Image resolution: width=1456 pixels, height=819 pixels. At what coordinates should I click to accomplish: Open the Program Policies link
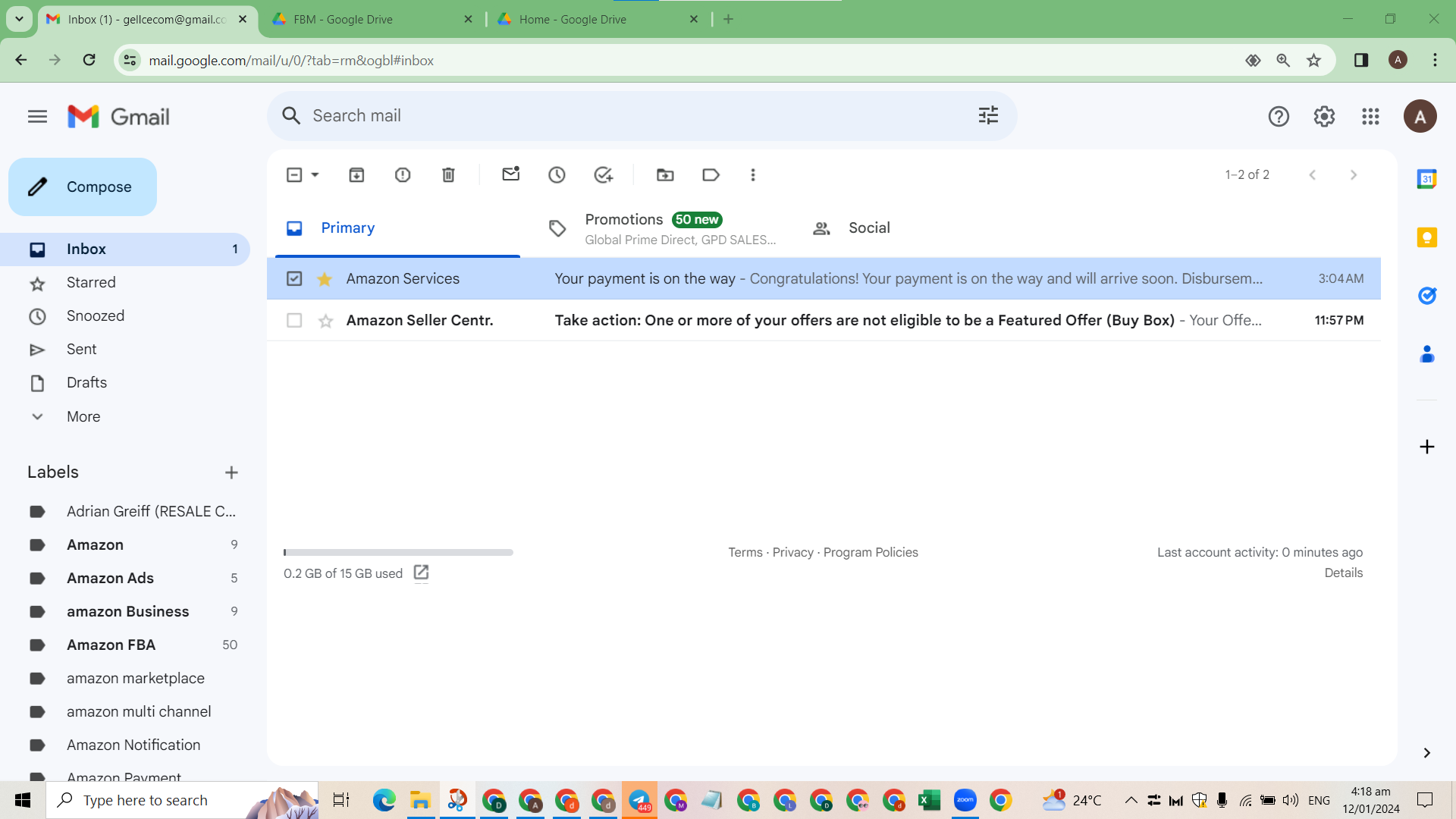871,553
